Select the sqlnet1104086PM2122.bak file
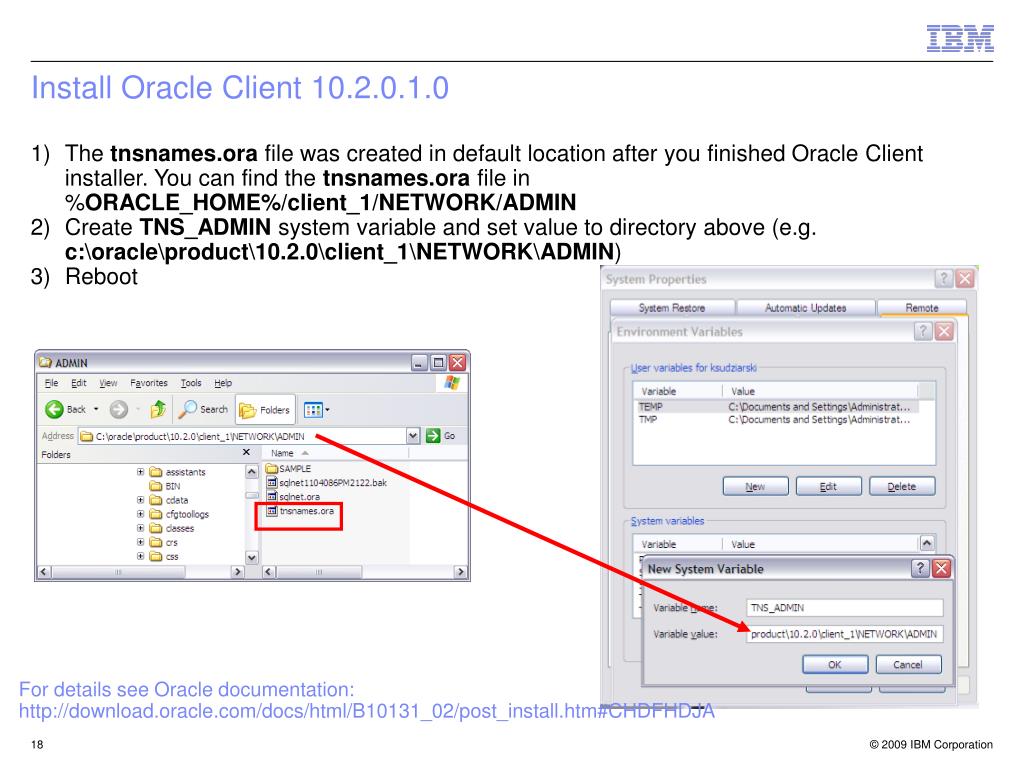Image resolution: width=1024 pixels, height=768 pixels. pos(327,483)
